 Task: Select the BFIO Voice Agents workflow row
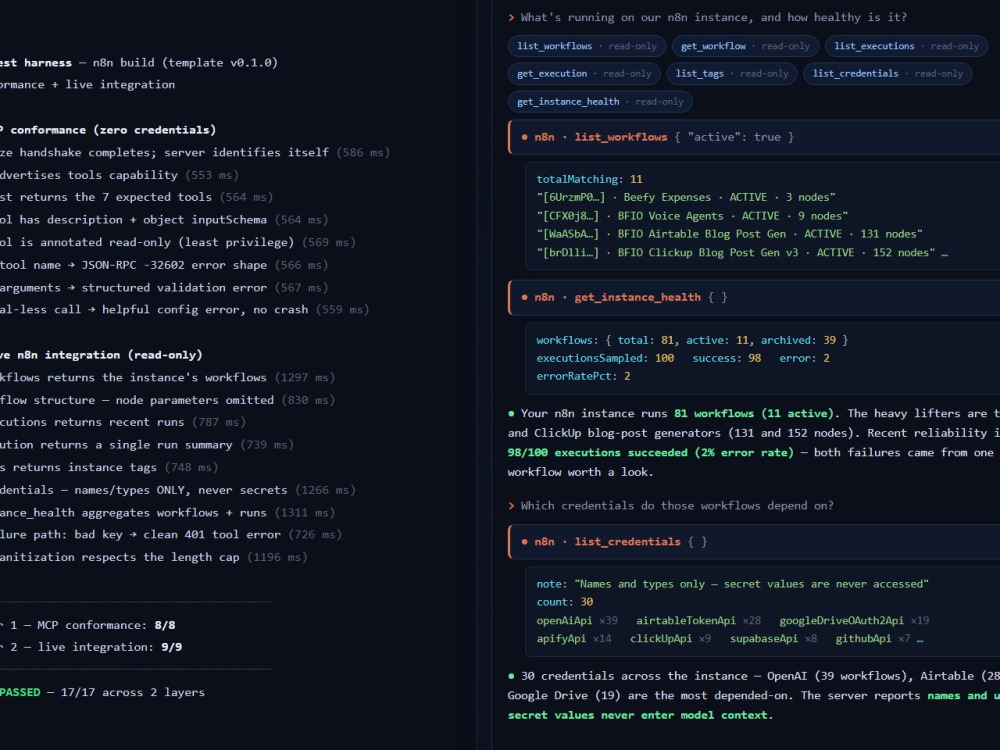tap(692, 216)
